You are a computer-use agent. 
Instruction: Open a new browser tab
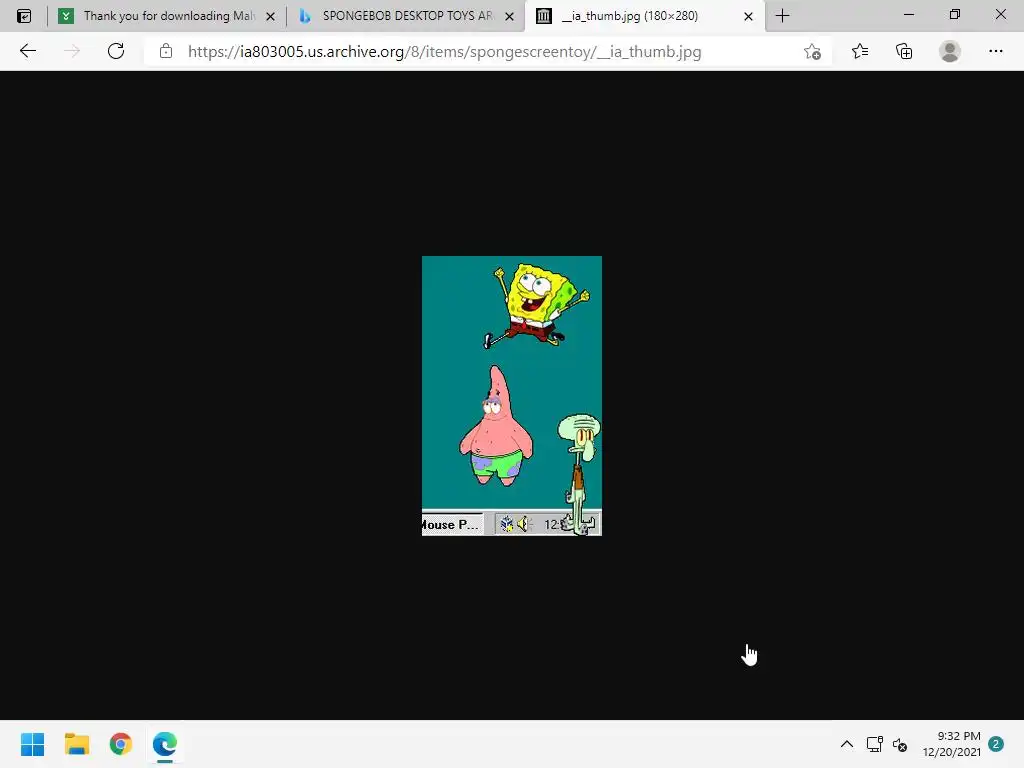(x=782, y=16)
